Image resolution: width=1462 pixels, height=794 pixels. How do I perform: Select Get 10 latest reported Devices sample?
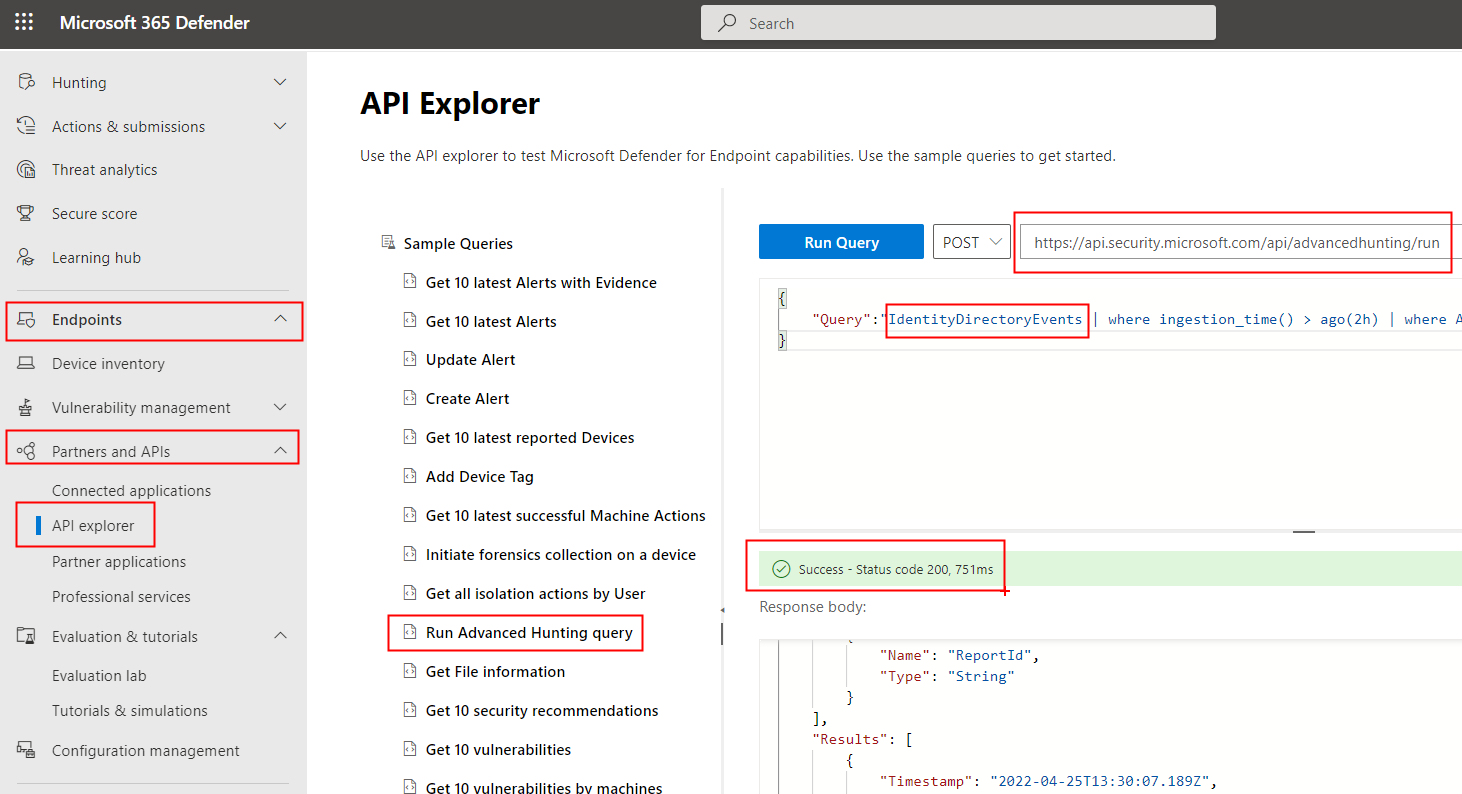tap(530, 437)
